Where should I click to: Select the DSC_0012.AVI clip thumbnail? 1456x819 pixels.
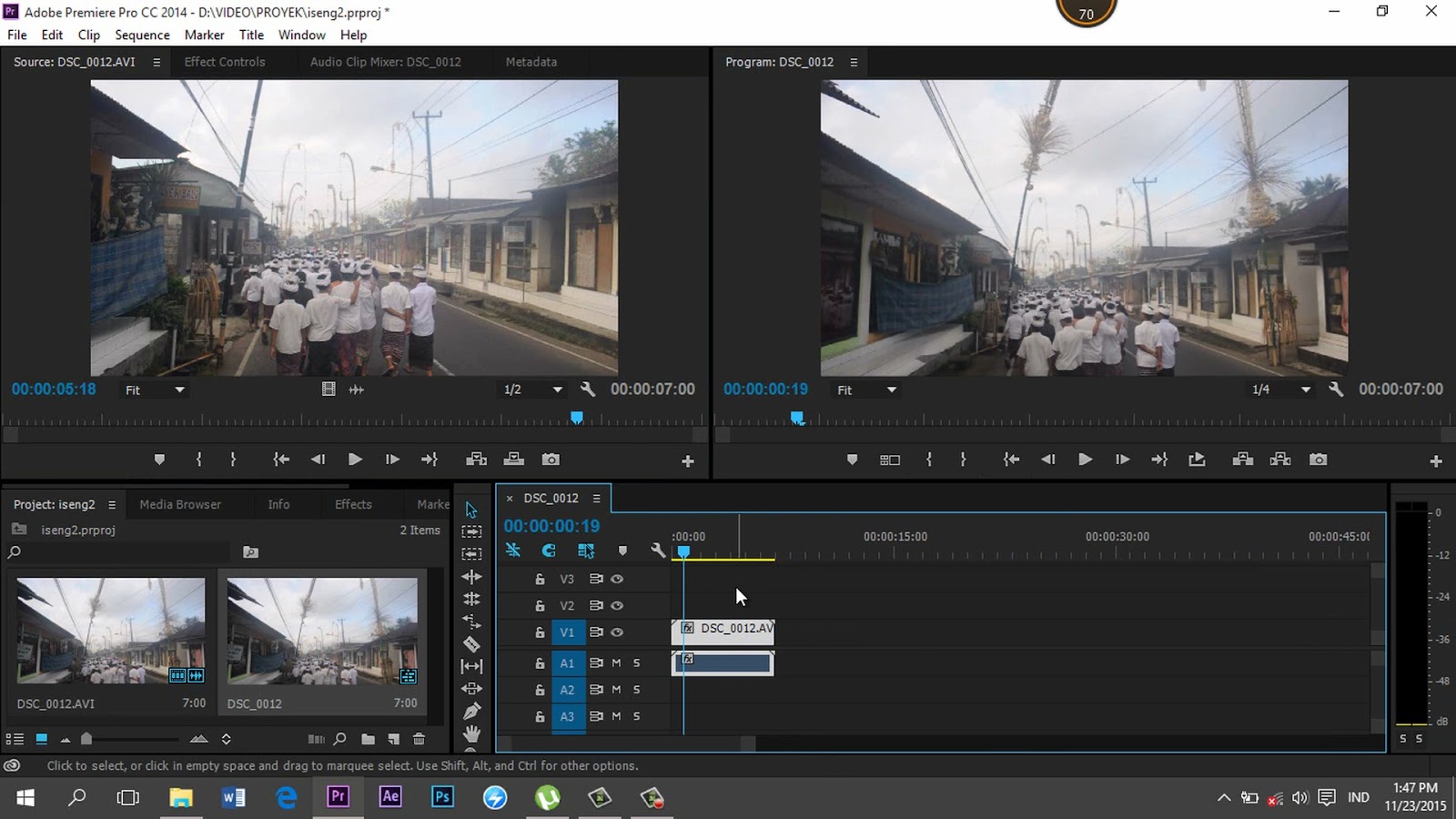click(x=111, y=631)
